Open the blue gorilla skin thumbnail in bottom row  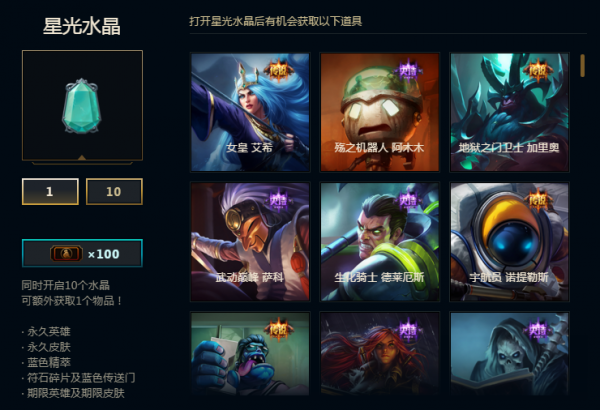click(x=250, y=353)
